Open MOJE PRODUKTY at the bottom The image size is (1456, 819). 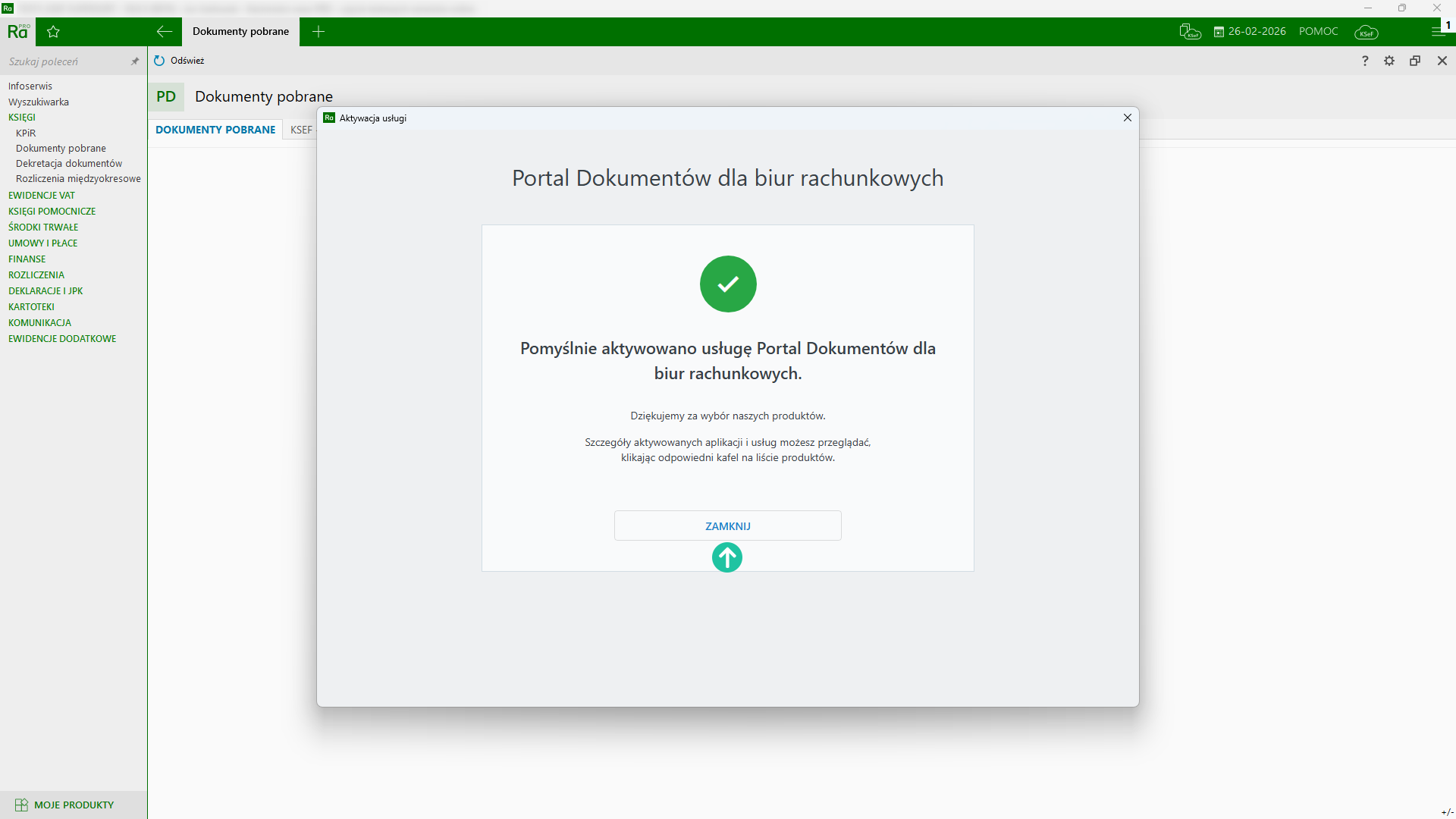(x=74, y=805)
